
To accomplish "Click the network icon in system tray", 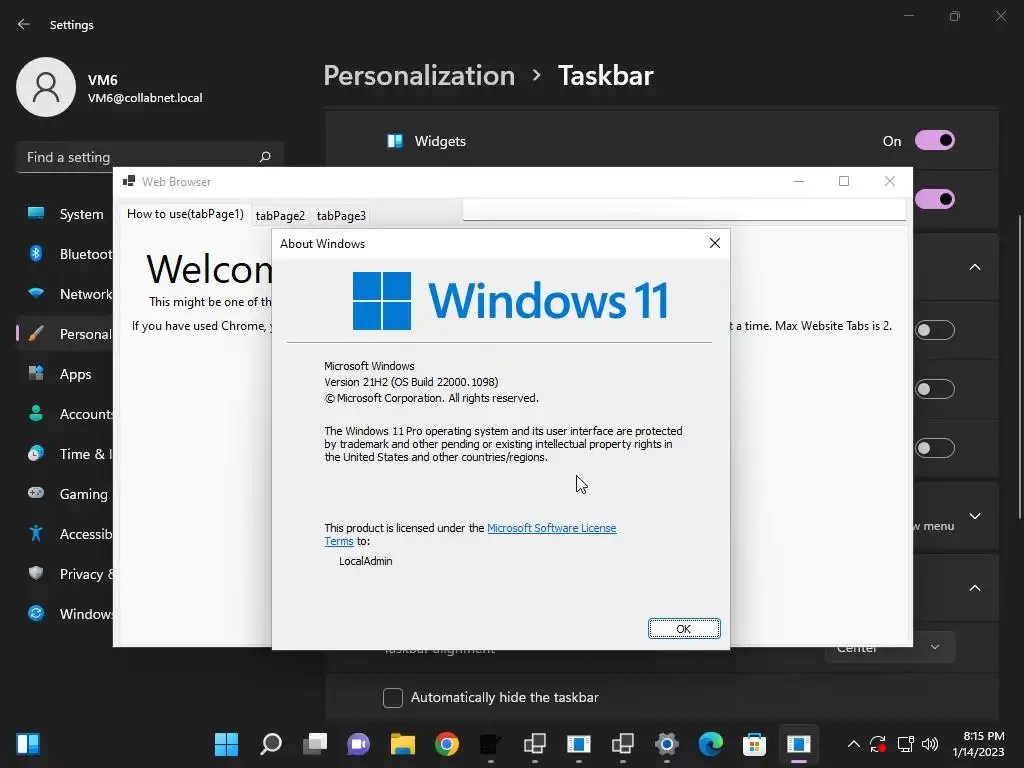I will (905, 744).
